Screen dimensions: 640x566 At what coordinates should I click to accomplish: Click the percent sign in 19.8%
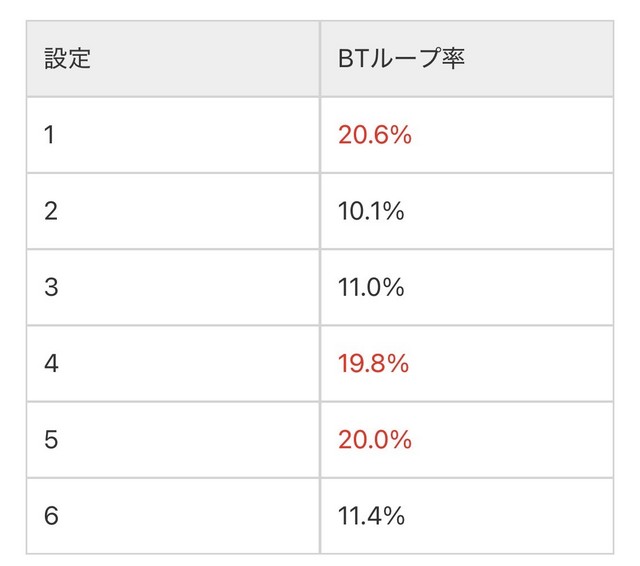pyautogui.click(x=398, y=364)
